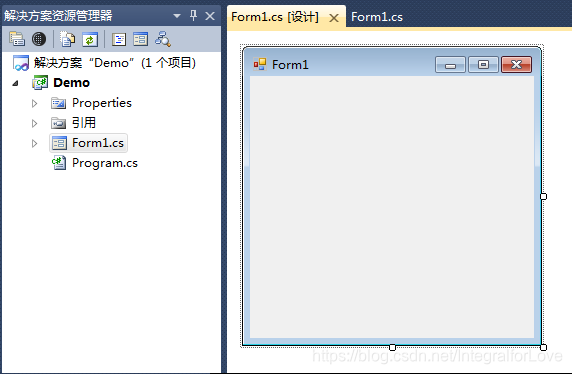Close the Solution Explorer panel

click(210, 16)
